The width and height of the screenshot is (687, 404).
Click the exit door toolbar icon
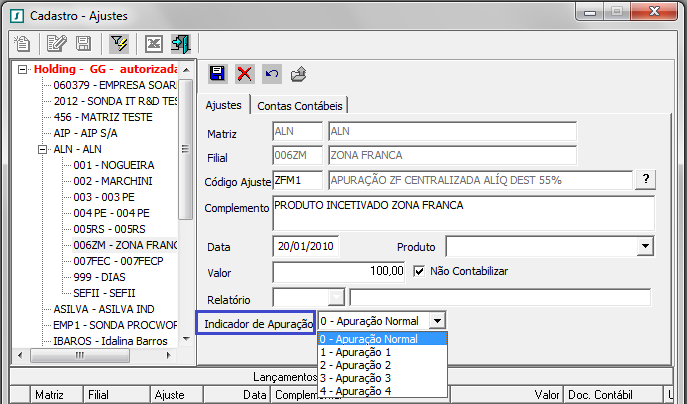180,43
